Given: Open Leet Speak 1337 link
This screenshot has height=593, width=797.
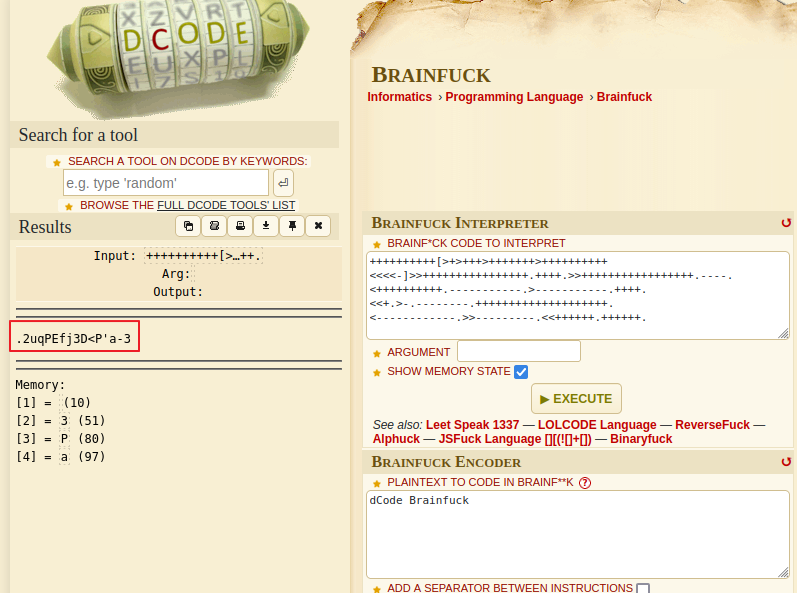Looking at the screenshot, I should 473,425.
